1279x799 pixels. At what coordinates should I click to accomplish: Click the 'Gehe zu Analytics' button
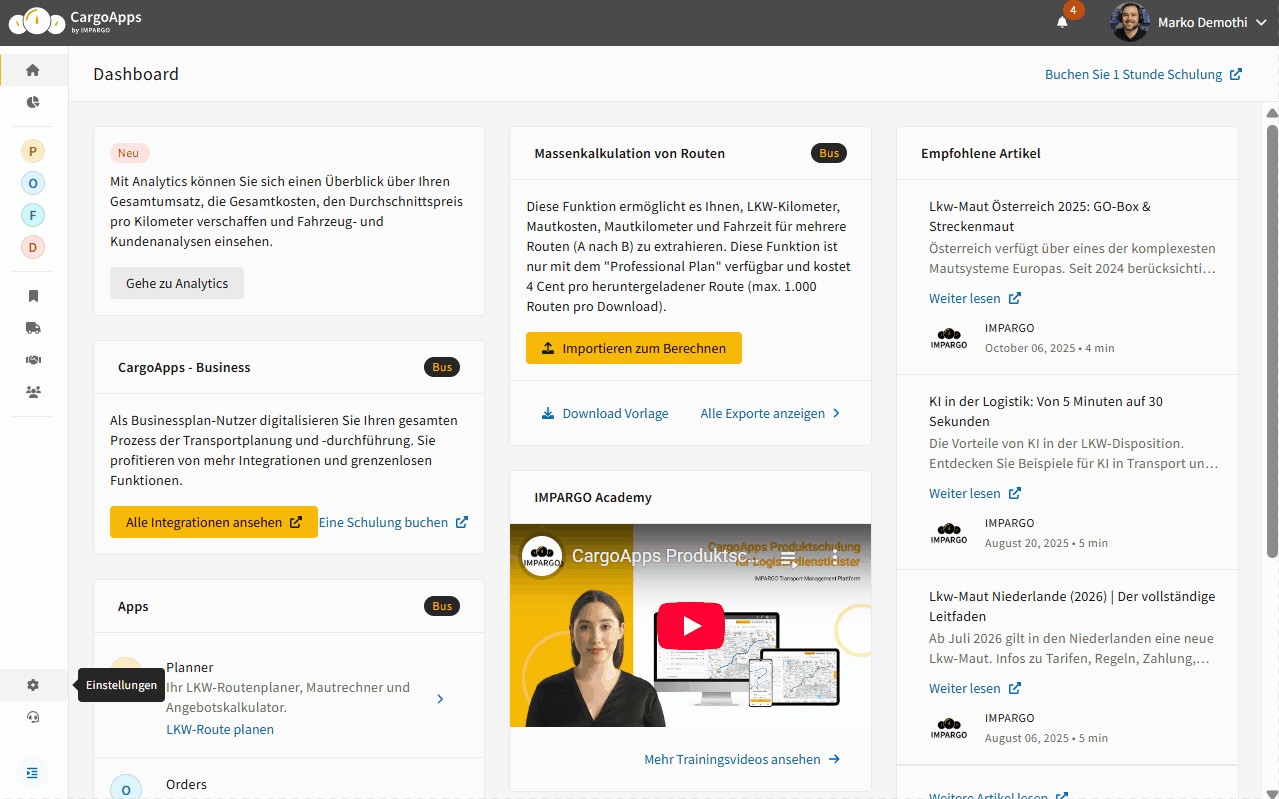click(x=176, y=283)
